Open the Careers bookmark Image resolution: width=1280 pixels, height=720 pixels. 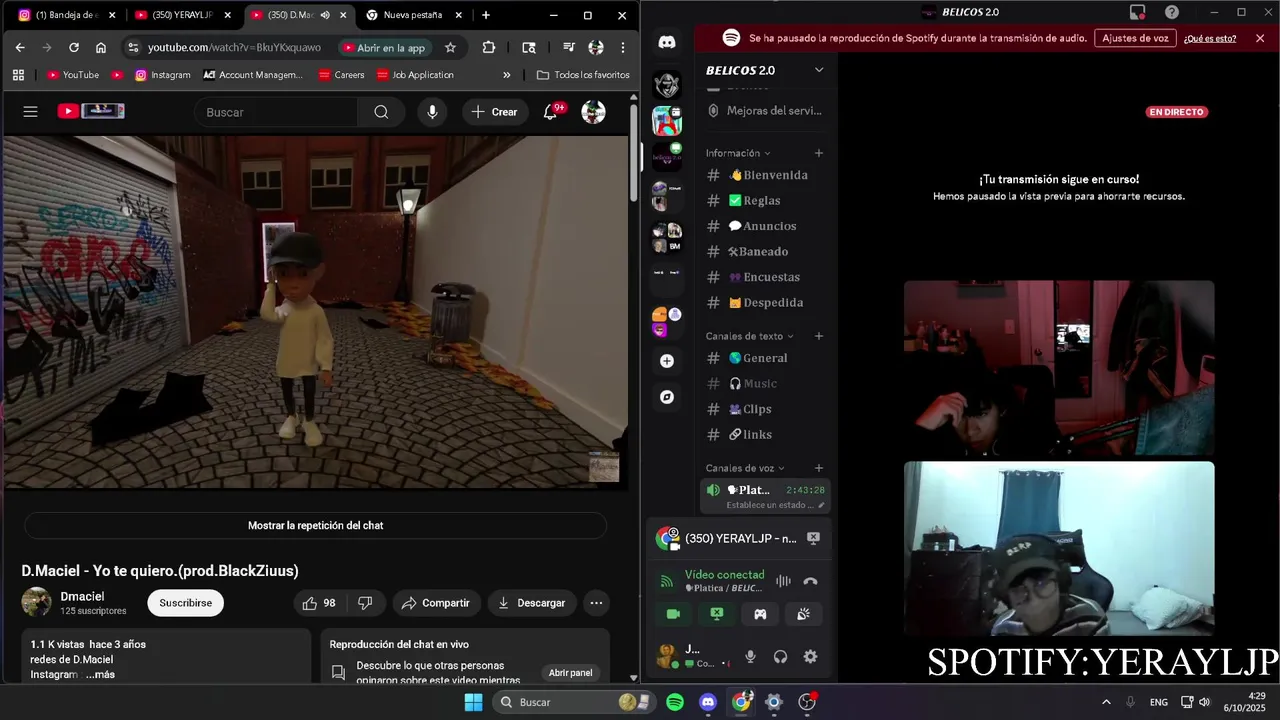(341, 75)
